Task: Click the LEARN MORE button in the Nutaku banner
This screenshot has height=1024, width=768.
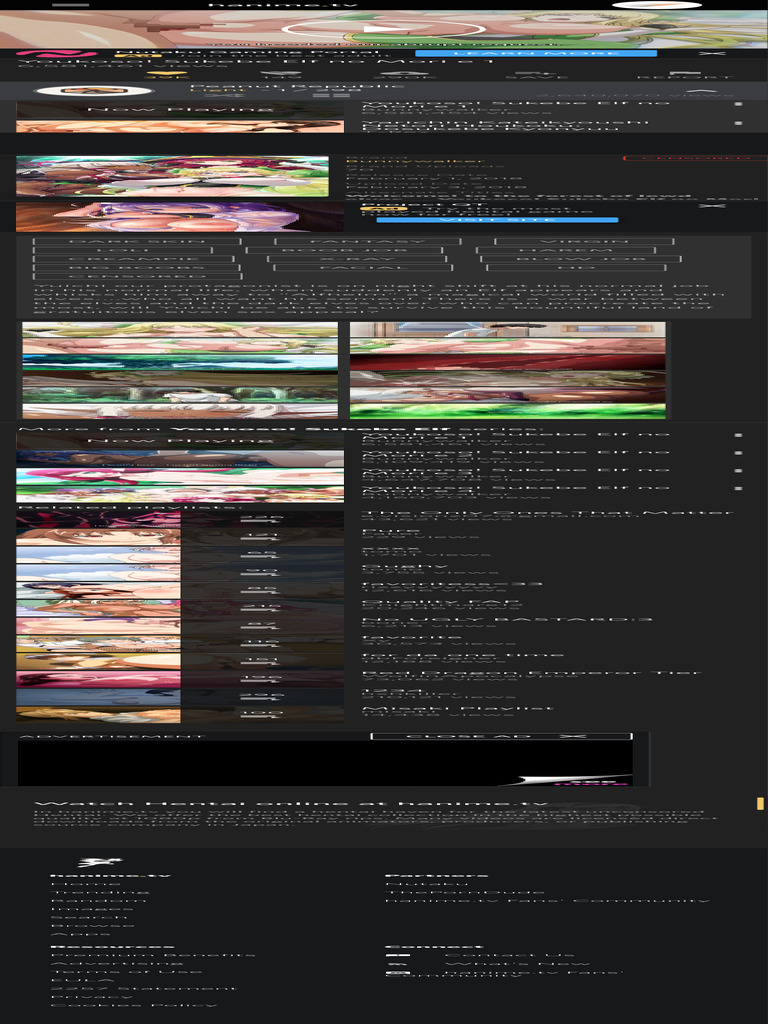Action: (x=536, y=53)
